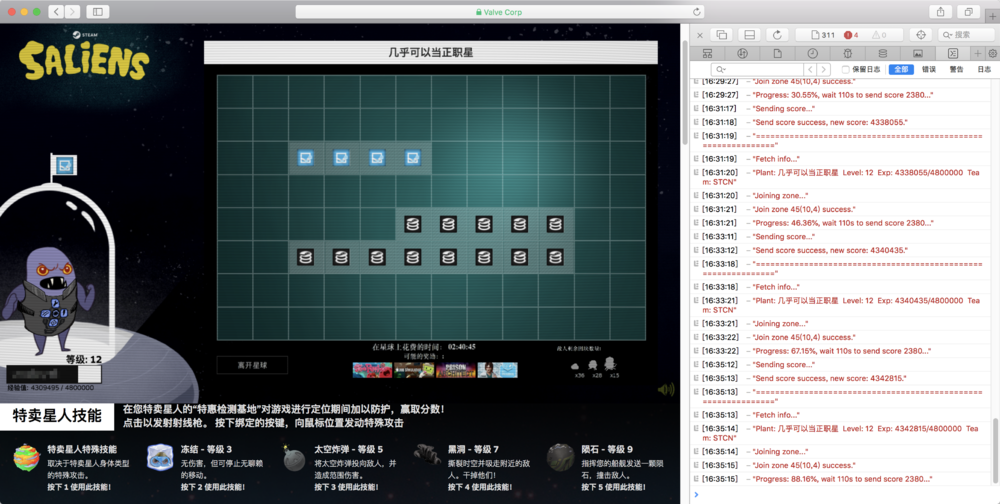Select log line "Progress: 88.16%"
This screenshot has width=1000, height=504.
pos(844,478)
